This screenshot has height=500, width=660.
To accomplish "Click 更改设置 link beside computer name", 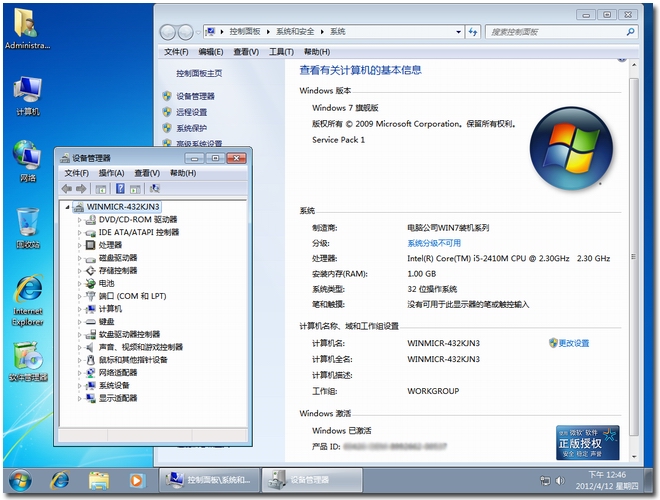I will [574, 343].
